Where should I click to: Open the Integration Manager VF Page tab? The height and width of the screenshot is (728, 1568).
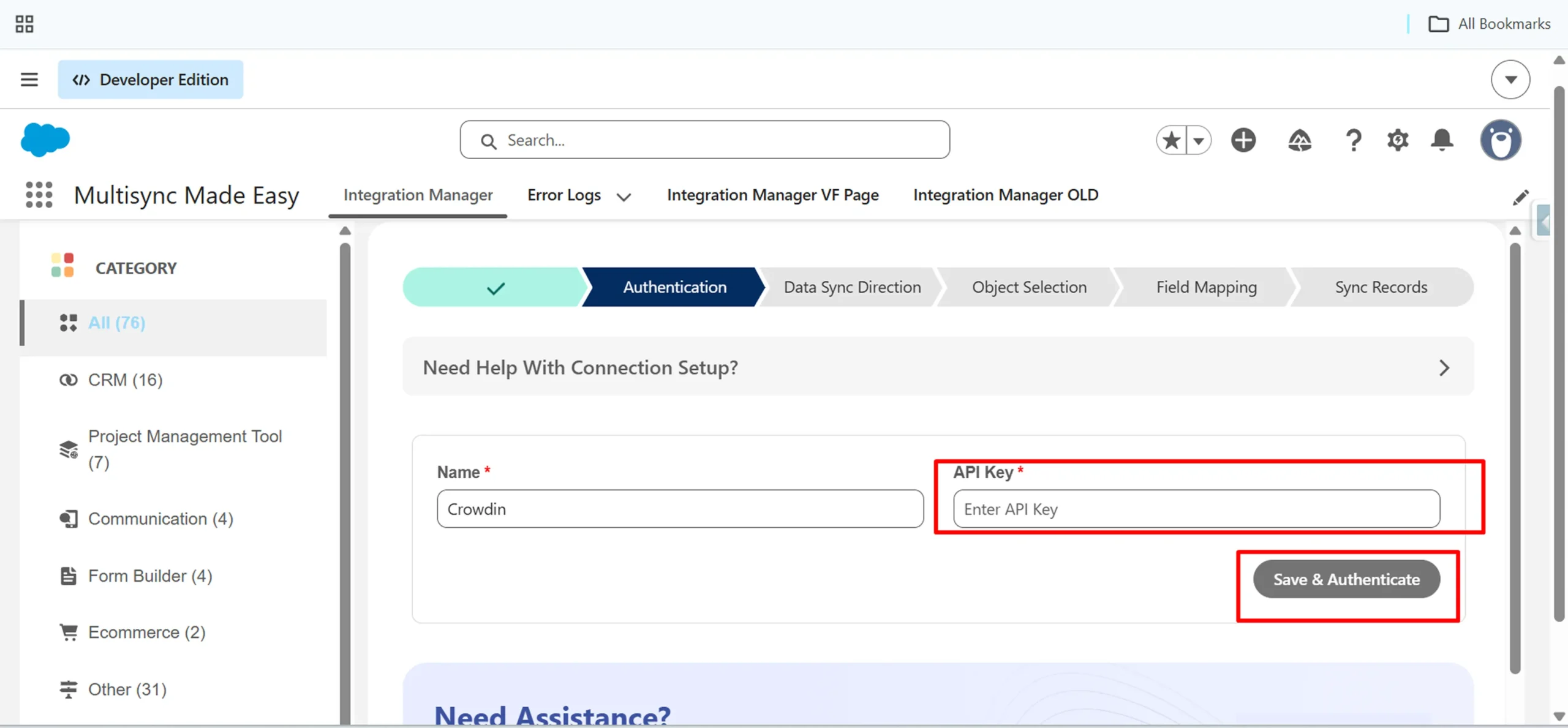773,195
